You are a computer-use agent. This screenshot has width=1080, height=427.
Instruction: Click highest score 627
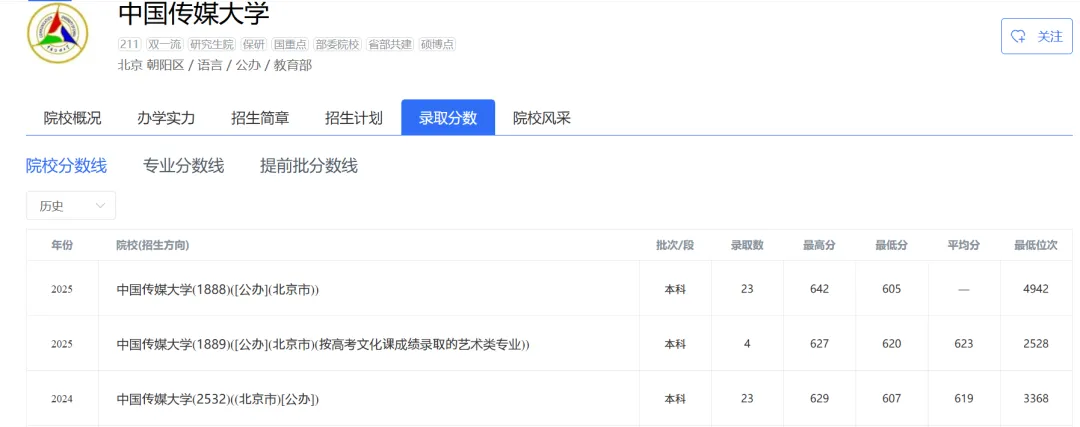(x=820, y=344)
